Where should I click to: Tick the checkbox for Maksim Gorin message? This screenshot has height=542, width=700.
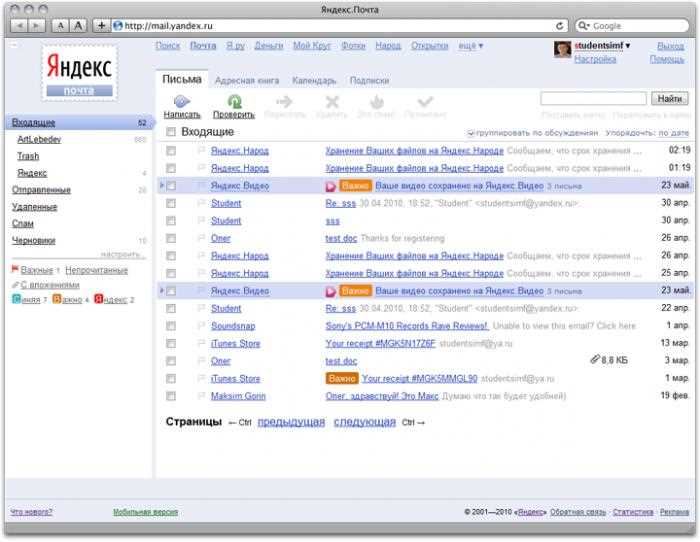(x=171, y=396)
